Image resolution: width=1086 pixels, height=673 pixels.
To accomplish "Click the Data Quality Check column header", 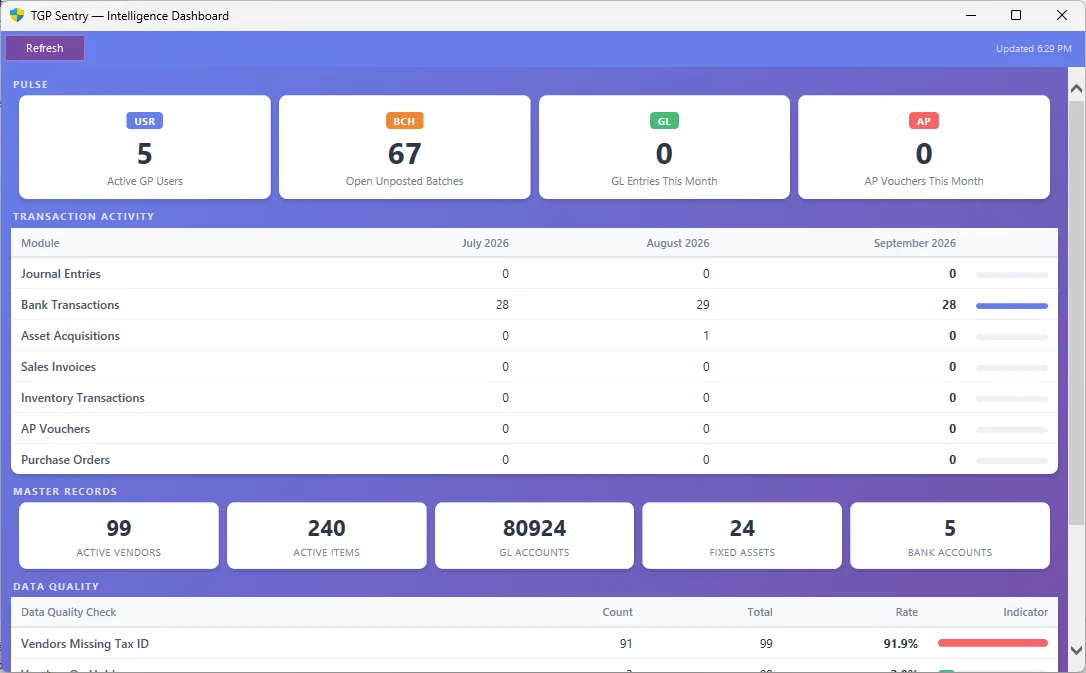I will coord(69,612).
